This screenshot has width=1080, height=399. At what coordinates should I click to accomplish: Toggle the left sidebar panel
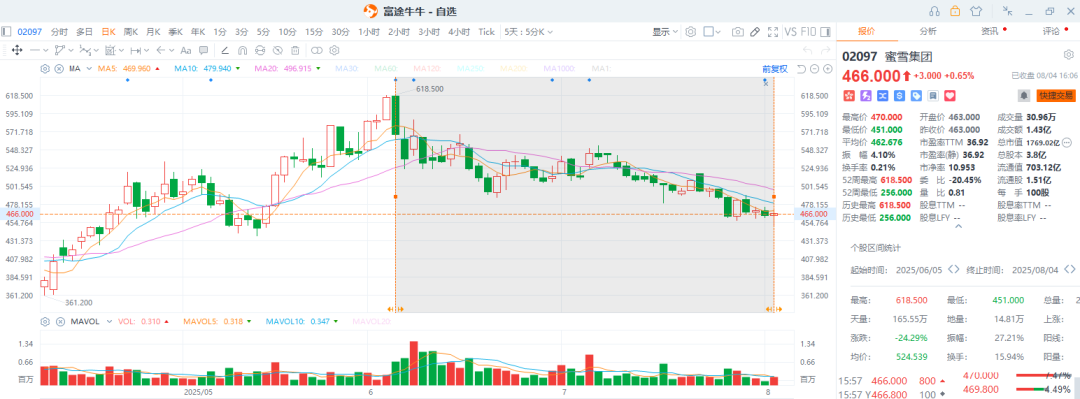[x=6, y=32]
